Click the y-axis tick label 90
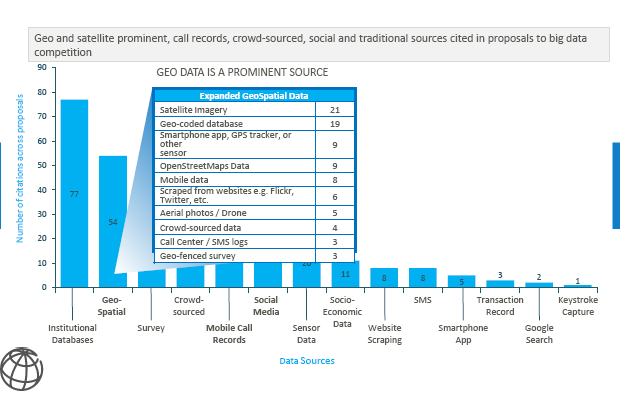Screen dimensions: 622x397 tap(42, 67)
